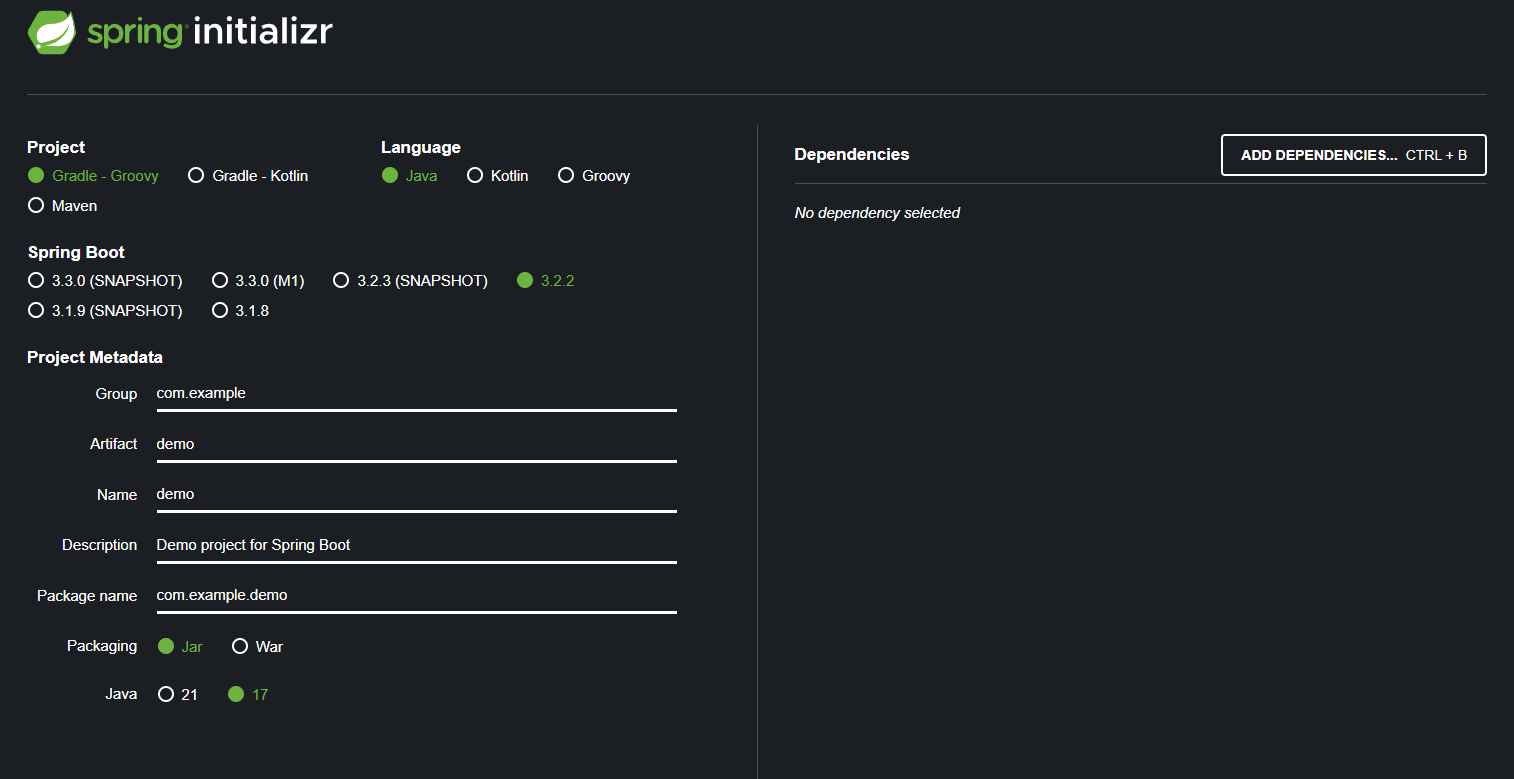Image resolution: width=1514 pixels, height=779 pixels.
Task: Pick Spring Boot 3.1.9 (SNAPSHOT)
Action: [x=105, y=311]
